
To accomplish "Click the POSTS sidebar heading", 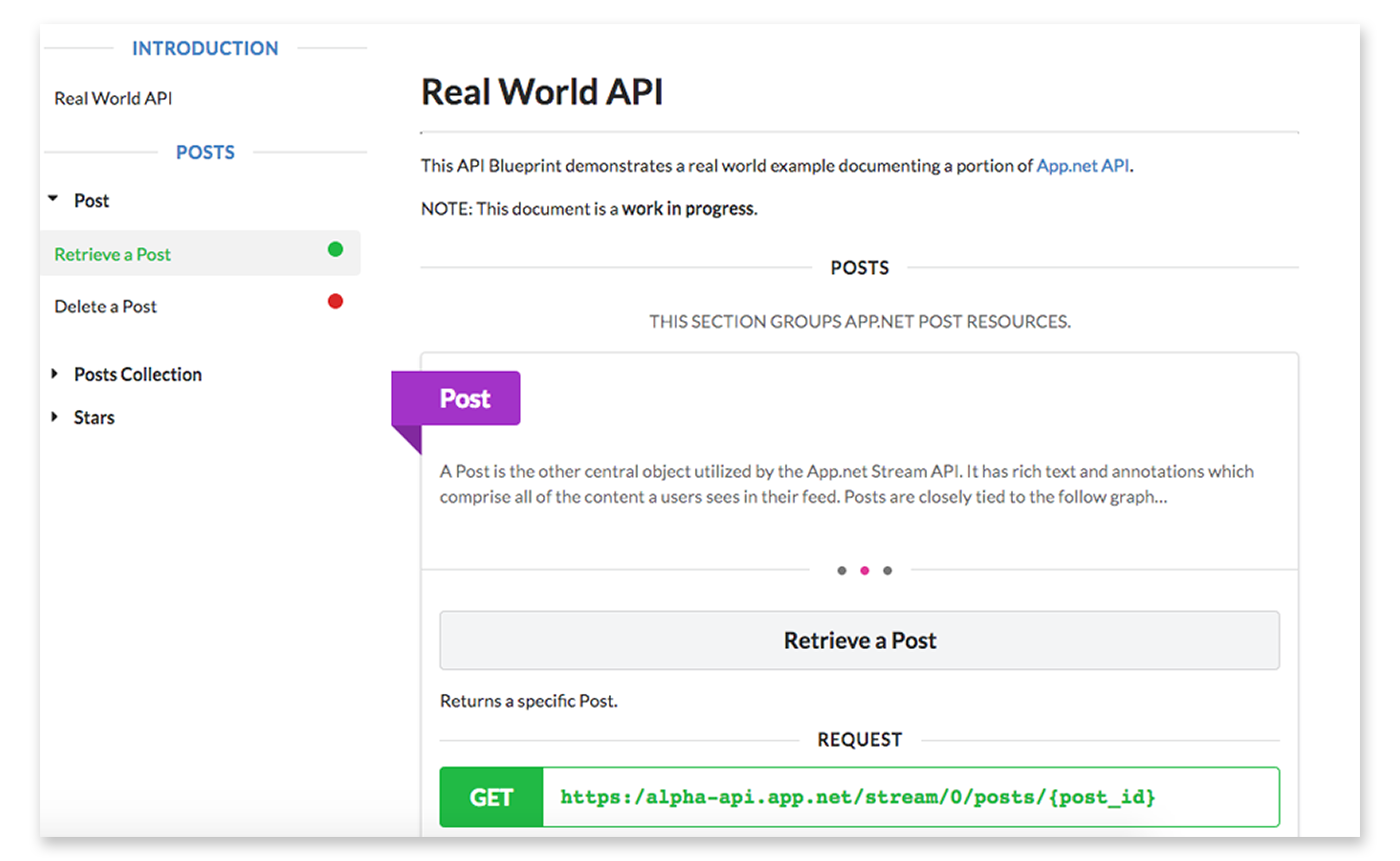I will 205,152.
